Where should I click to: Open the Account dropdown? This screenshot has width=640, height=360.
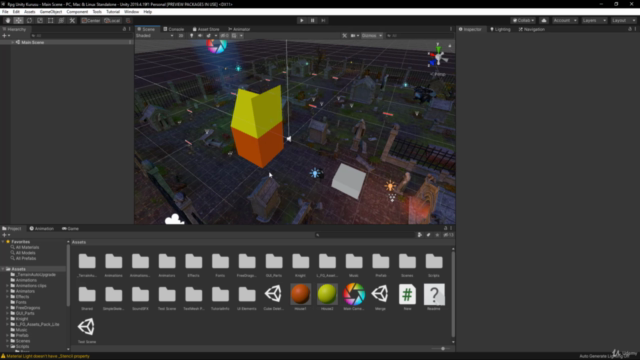565,20
